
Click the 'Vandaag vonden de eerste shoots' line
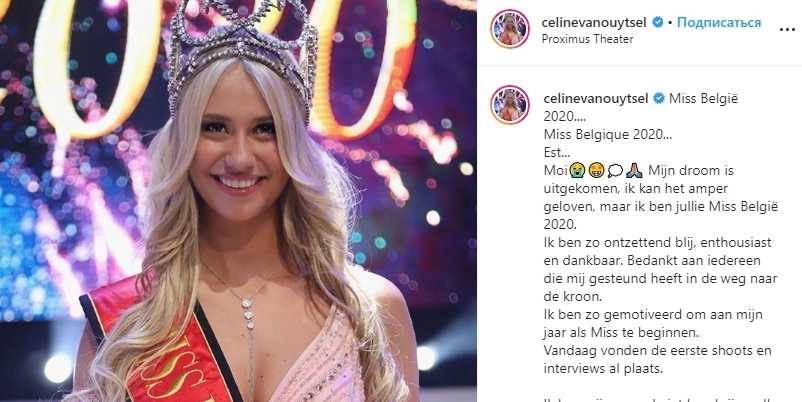click(x=657, y=351)
